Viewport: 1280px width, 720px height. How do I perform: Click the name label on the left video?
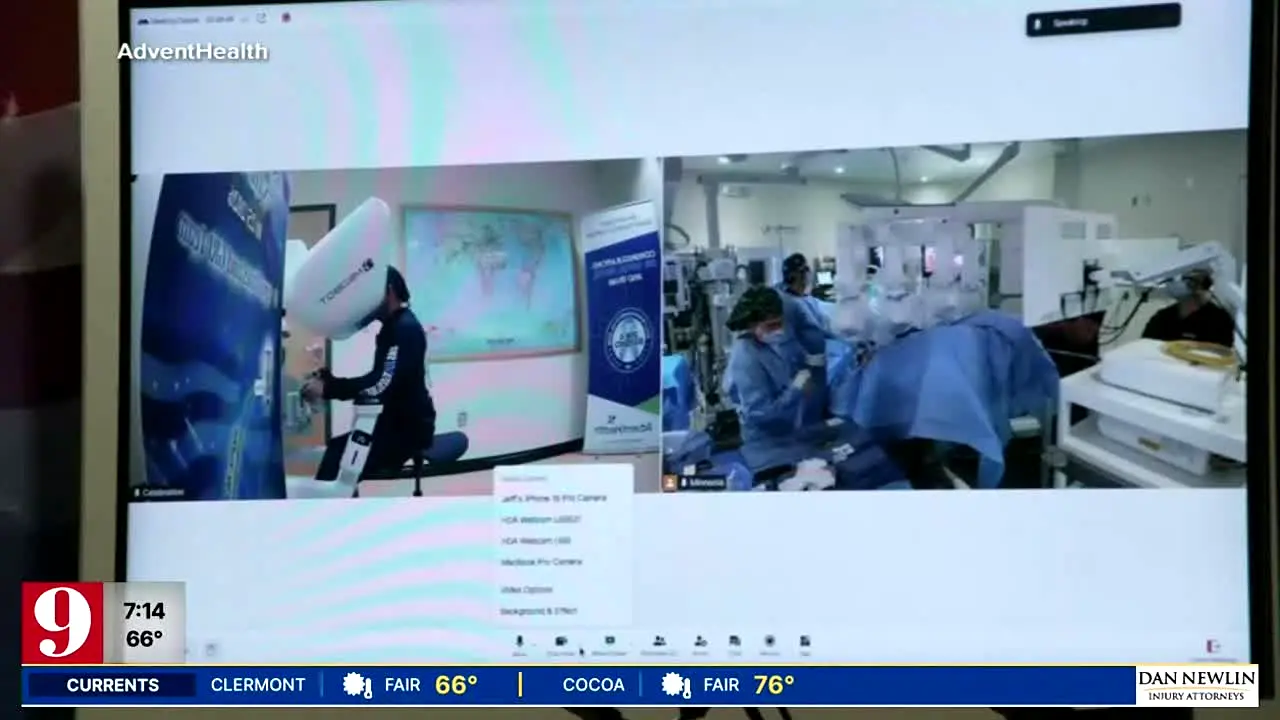pyautogui.click(x=160, y=492)
